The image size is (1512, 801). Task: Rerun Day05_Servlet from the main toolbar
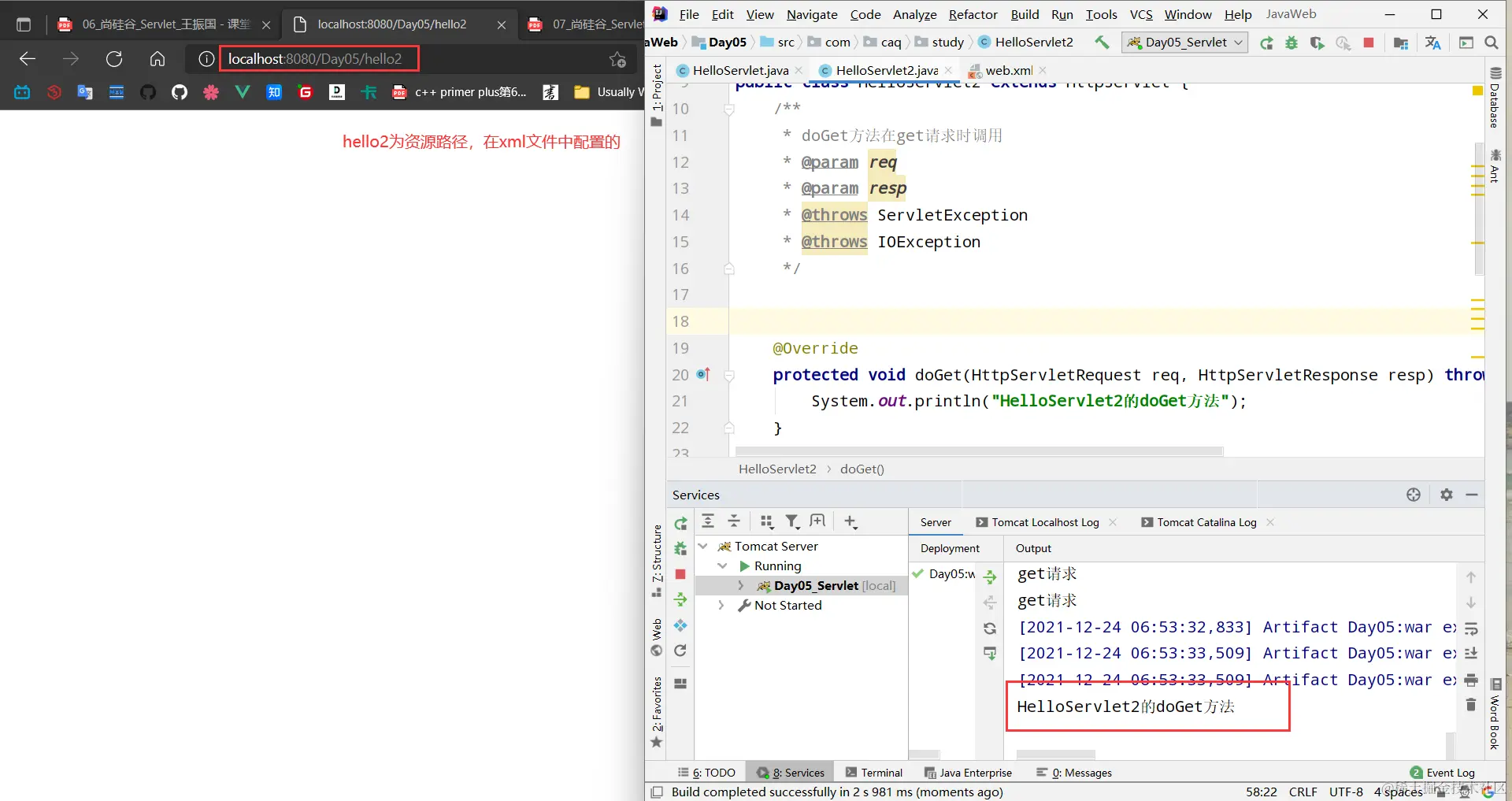(1266, 43)
